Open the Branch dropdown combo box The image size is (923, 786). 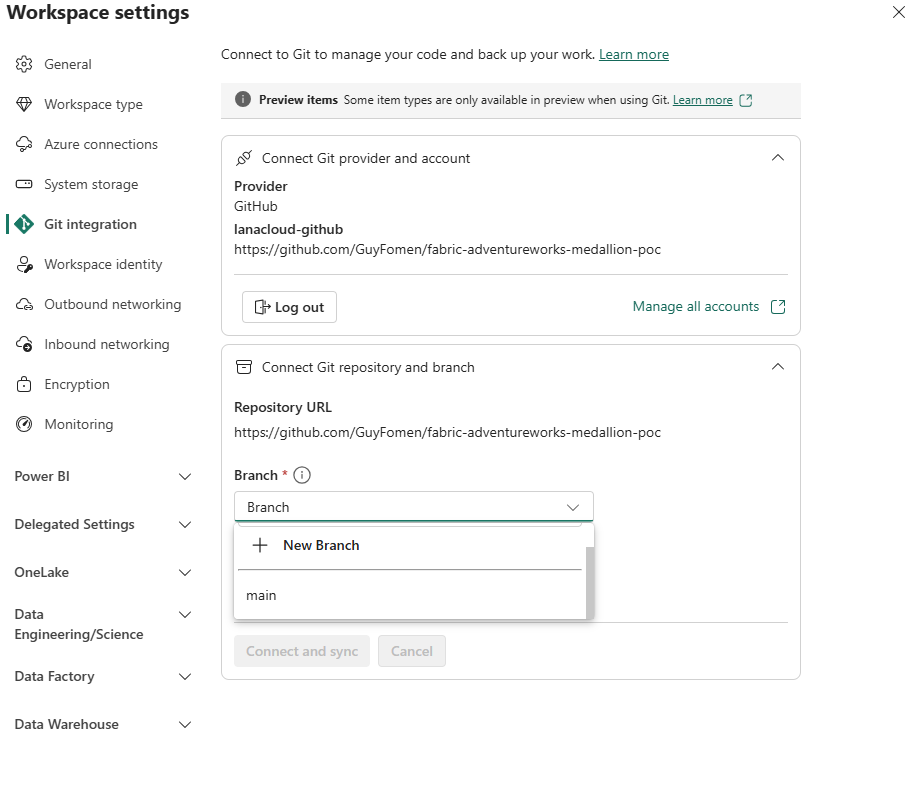click(x=414, y=507)
